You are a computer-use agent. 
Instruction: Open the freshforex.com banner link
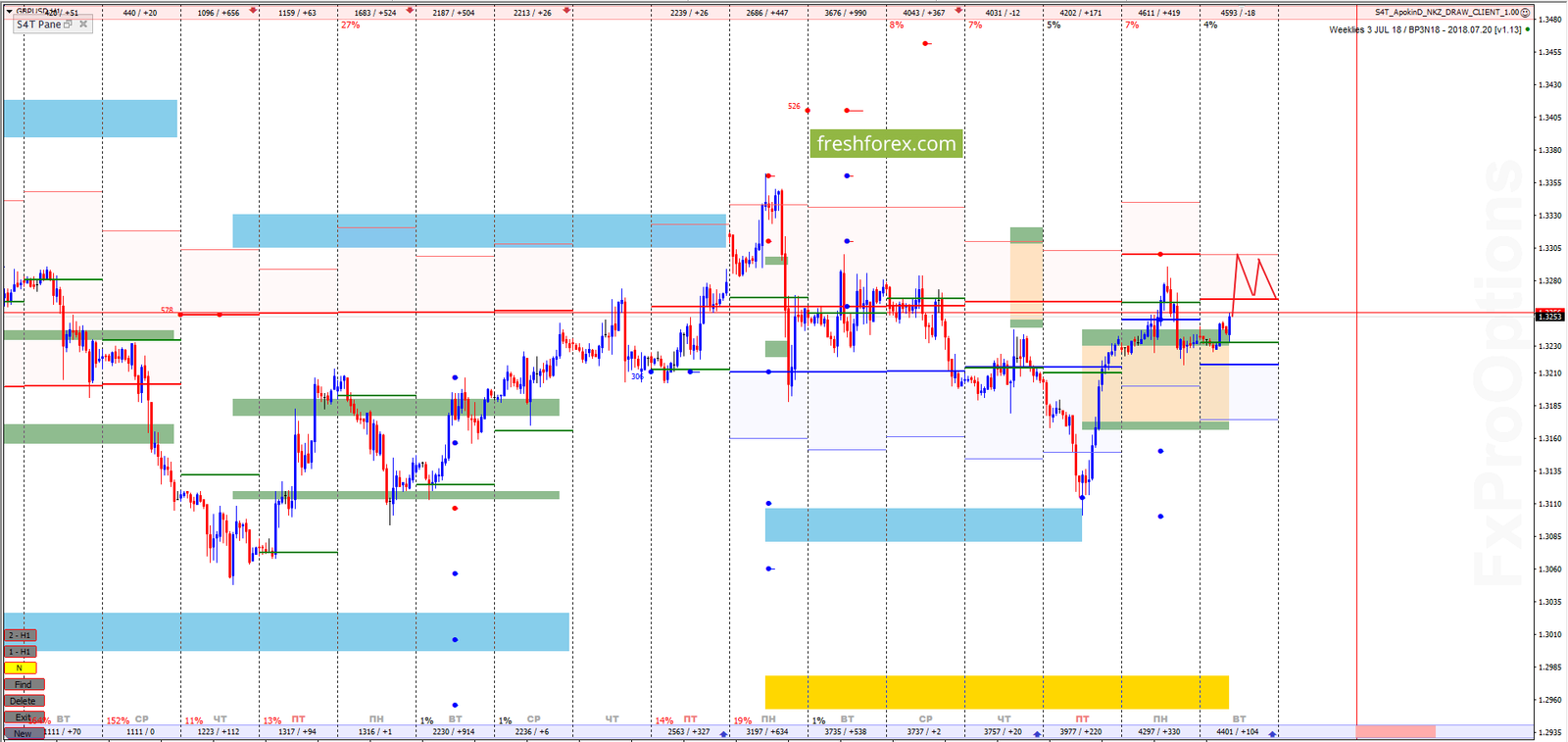click(886, 144)
